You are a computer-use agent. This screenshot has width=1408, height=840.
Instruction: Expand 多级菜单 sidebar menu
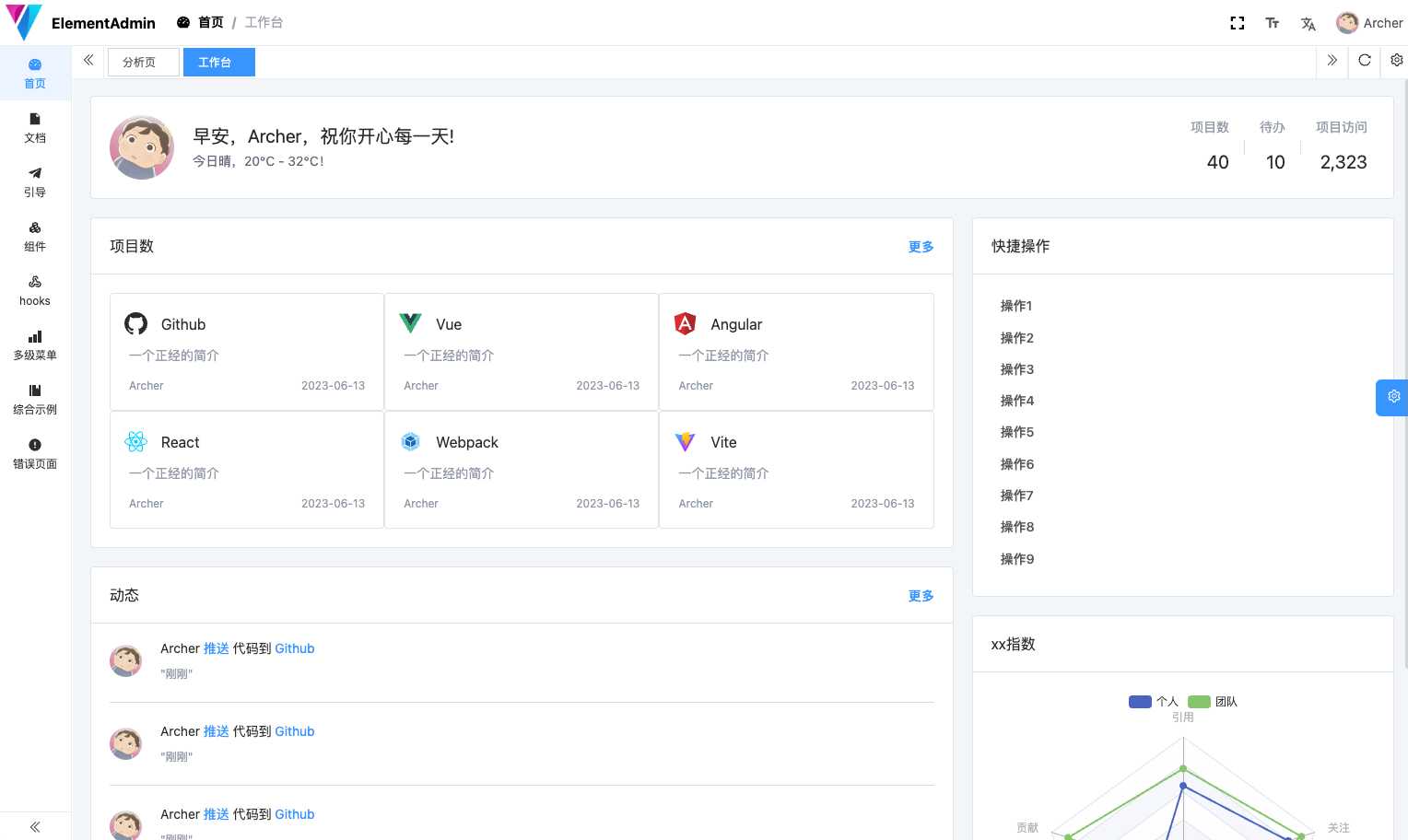pyautogui.click(x=35, y=345)
